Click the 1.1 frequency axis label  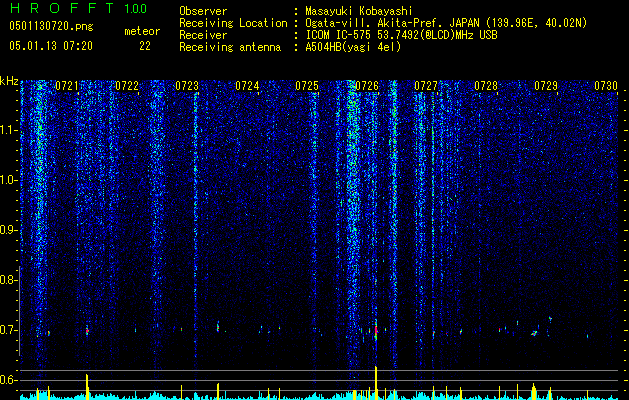click(8, 130)
